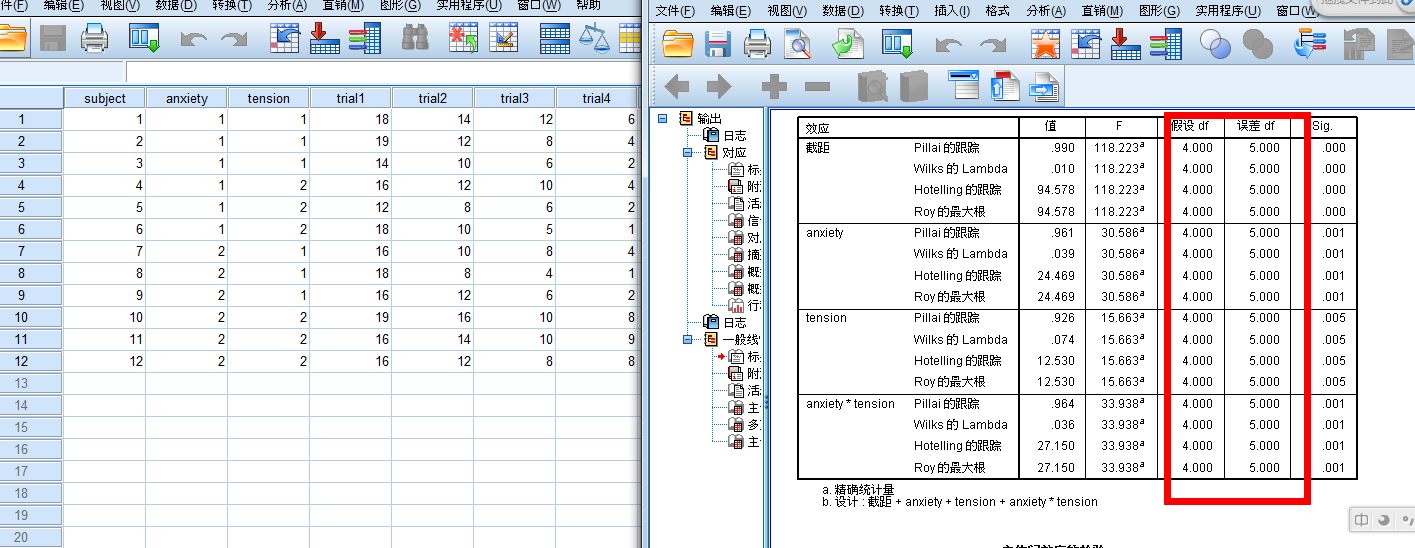
Task: Split file icon in Data Editor toolbar
Action: (x=554, y=40)
